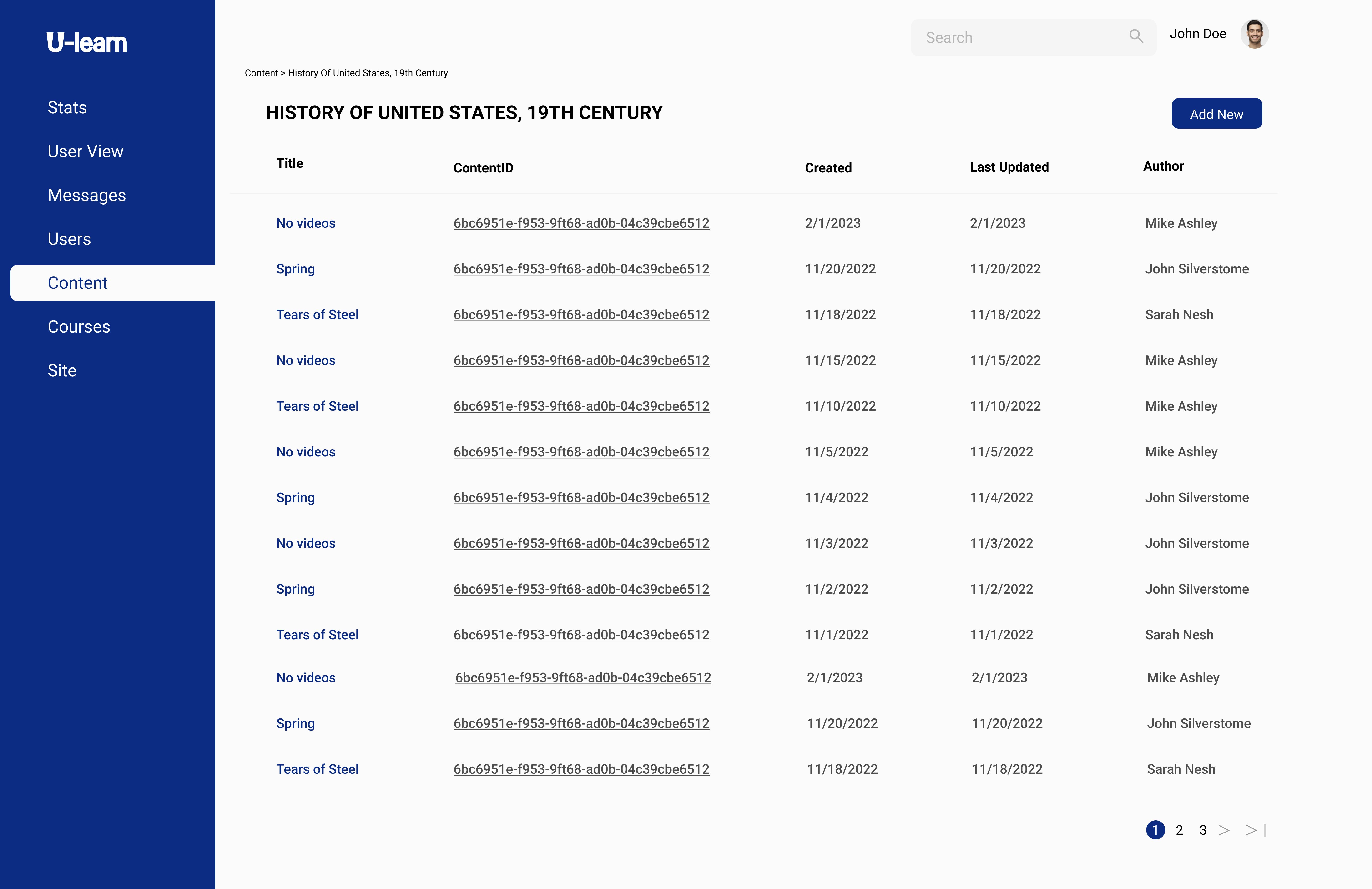
Task: Click ContentID link in 11/4/2022 row
Action: click(581, 498)
